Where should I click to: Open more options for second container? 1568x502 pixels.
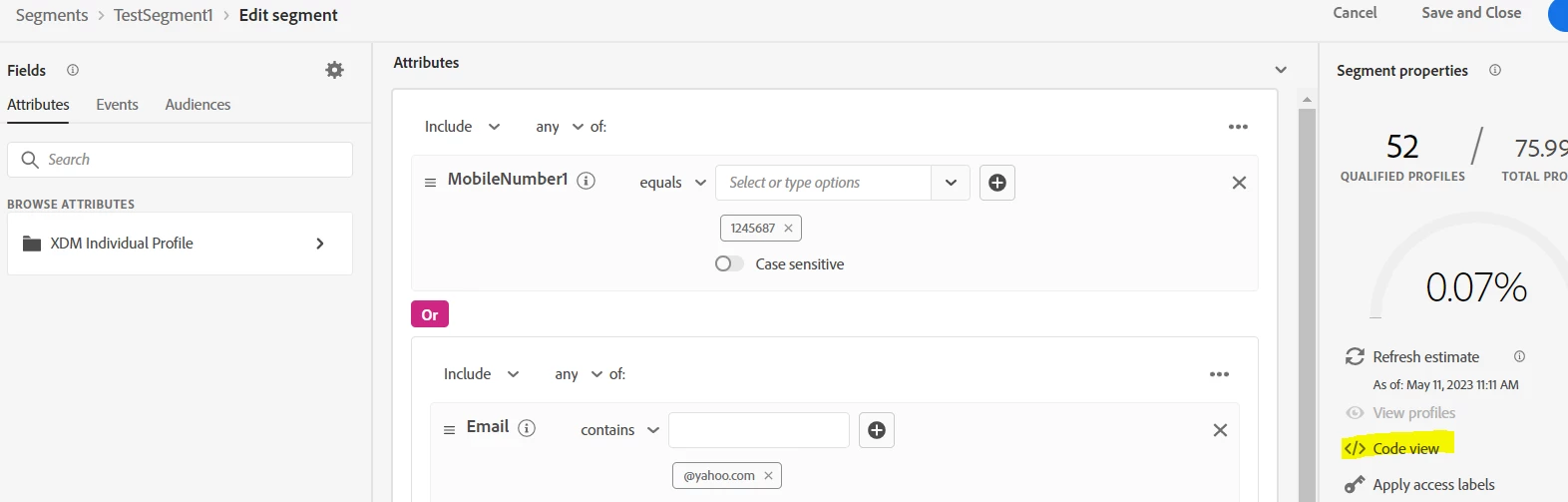click(1219, 374)
